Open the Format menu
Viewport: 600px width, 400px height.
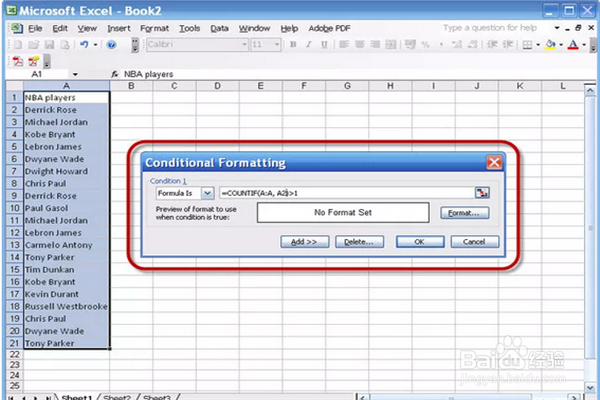[155, 28]
